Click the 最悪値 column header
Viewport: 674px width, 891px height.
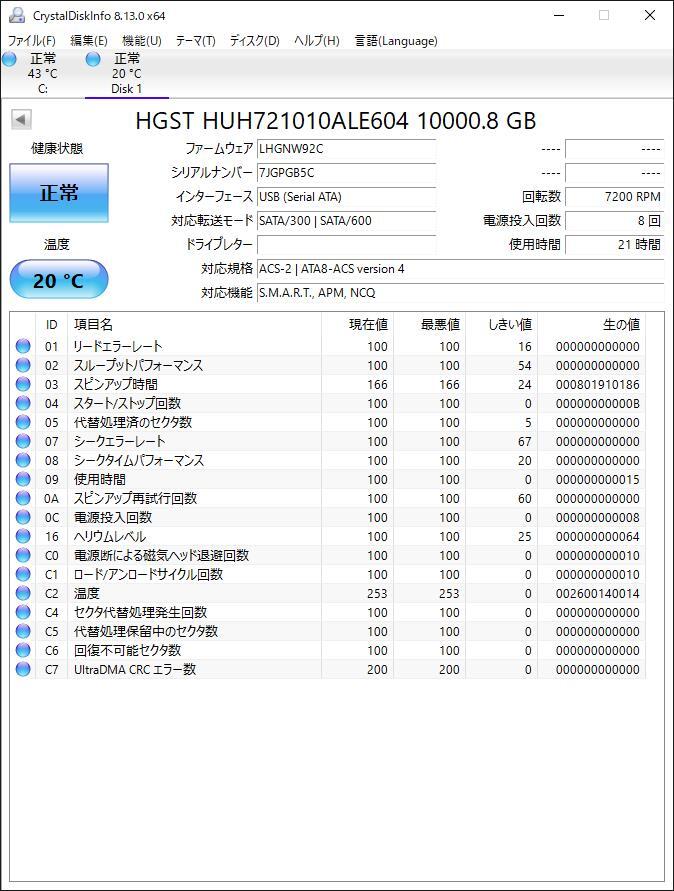430,324
